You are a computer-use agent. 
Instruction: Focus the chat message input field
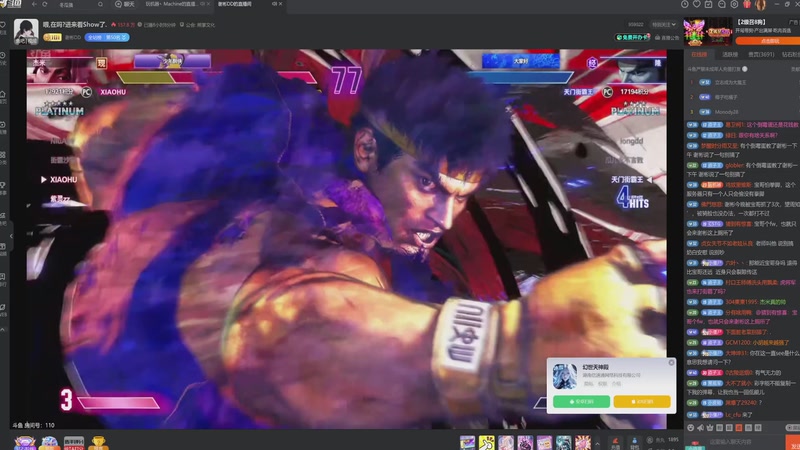pos(746,442)
